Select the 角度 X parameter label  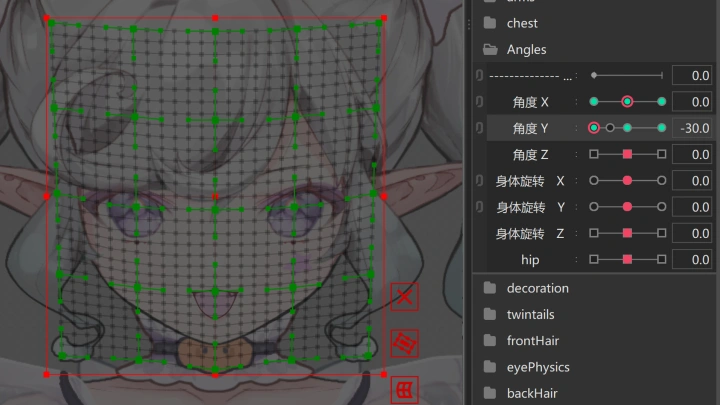[530, 102]
